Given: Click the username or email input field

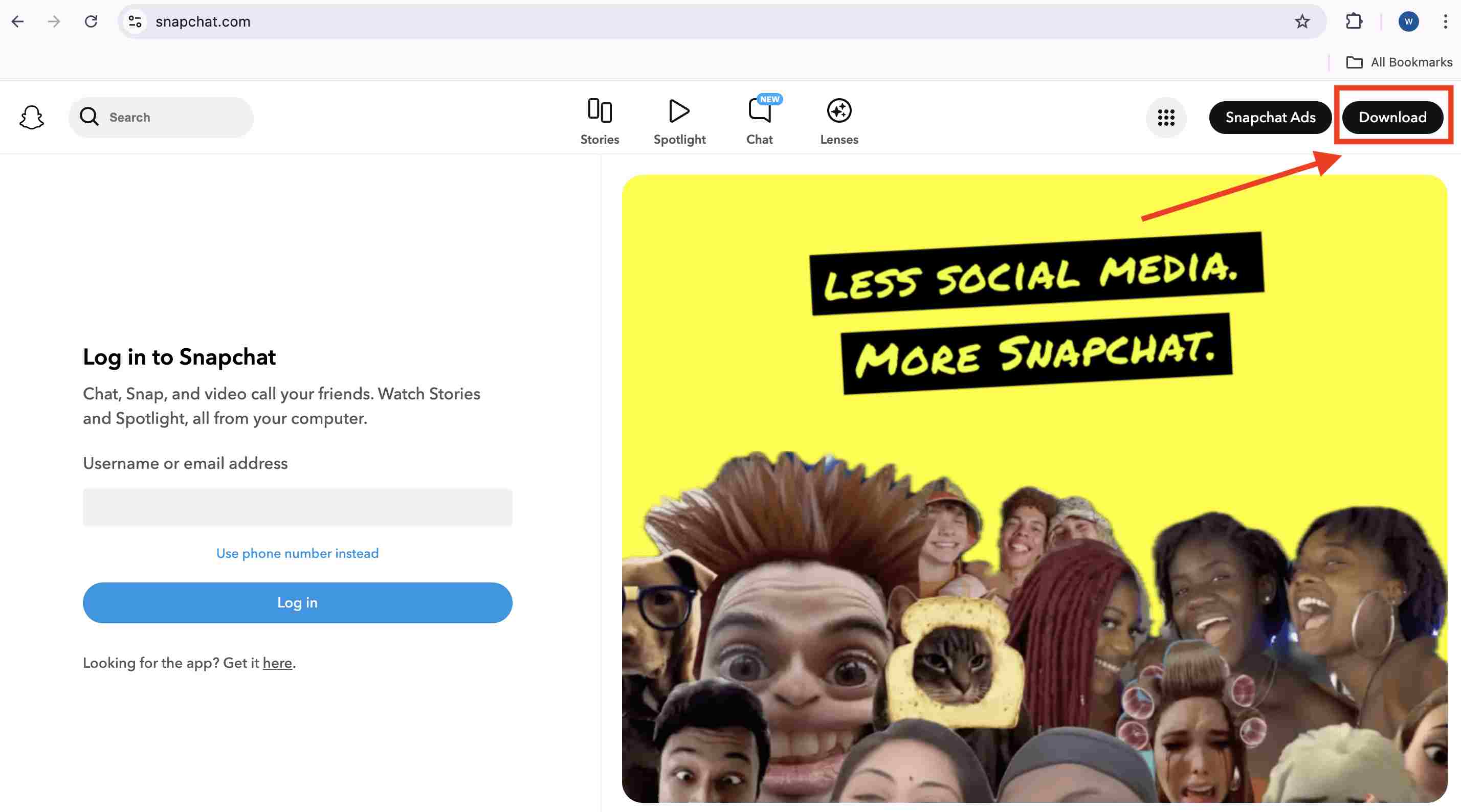Looking at the screenshot, I should click(297, 507).
